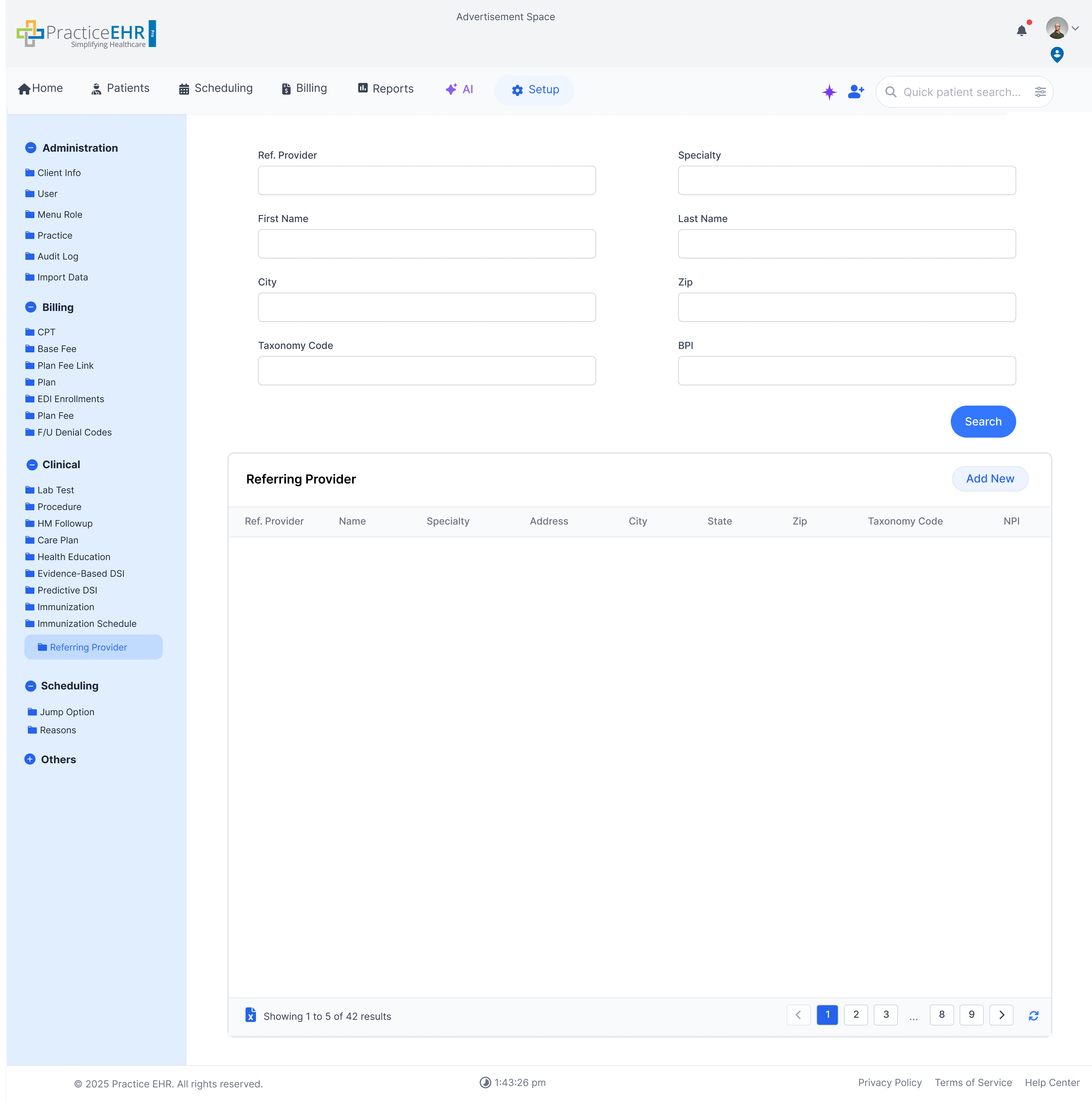
Task: Click the Add New button
Action: [x=990, y=479]
